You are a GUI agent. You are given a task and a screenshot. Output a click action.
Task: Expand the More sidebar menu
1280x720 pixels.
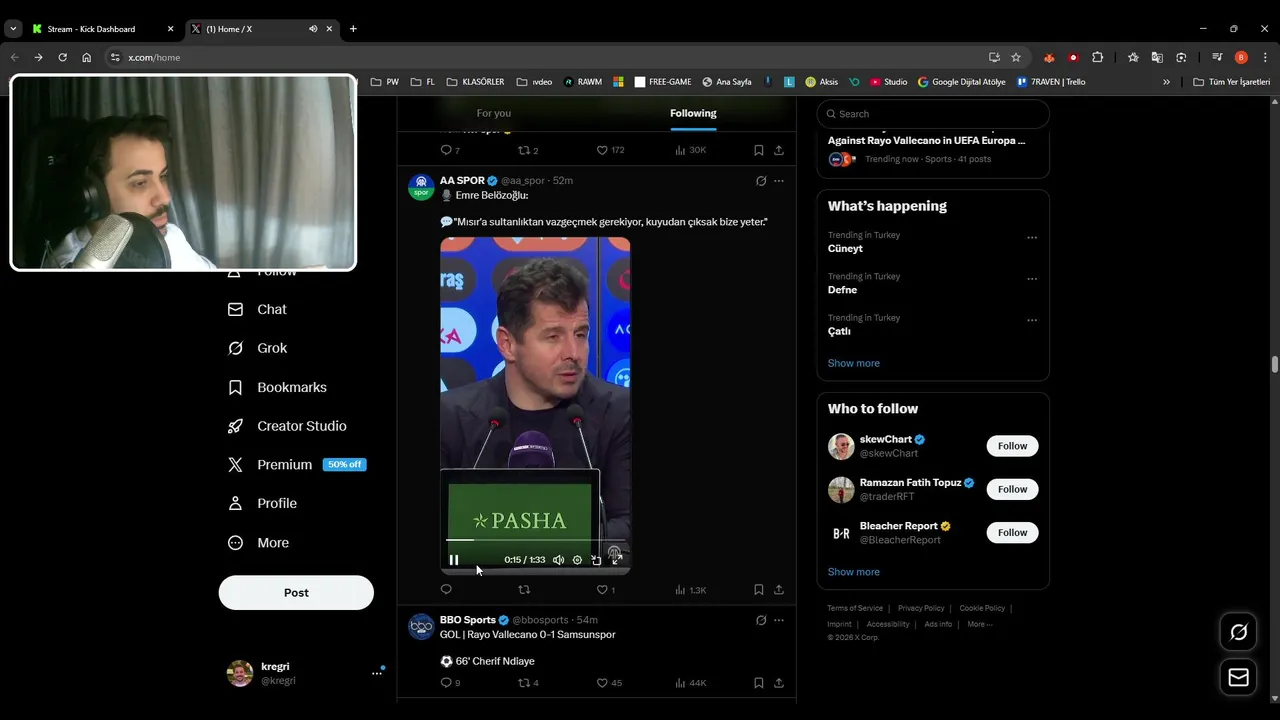point(258,543)
